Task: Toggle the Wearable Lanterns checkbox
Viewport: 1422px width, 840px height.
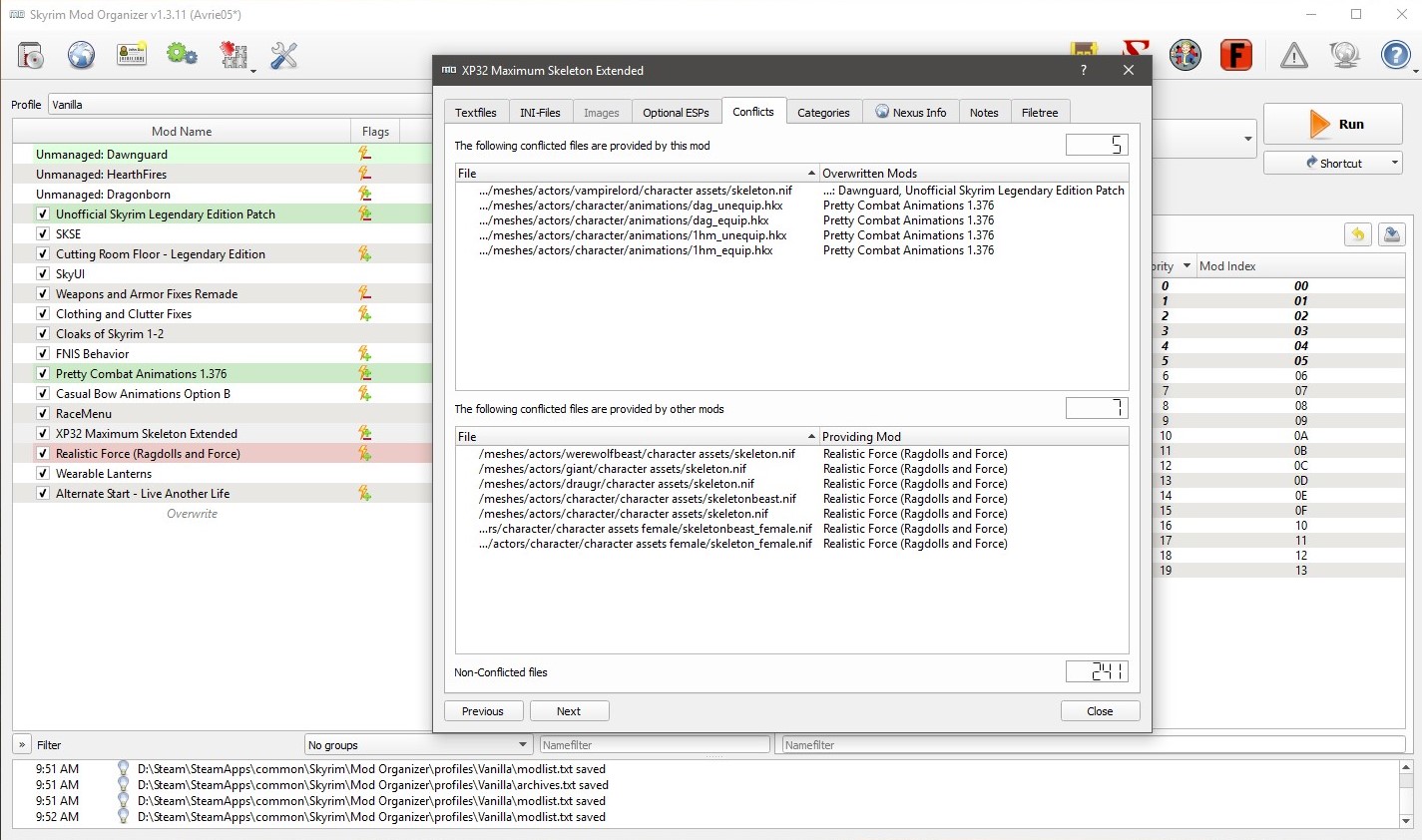Action: pos(43,474)
